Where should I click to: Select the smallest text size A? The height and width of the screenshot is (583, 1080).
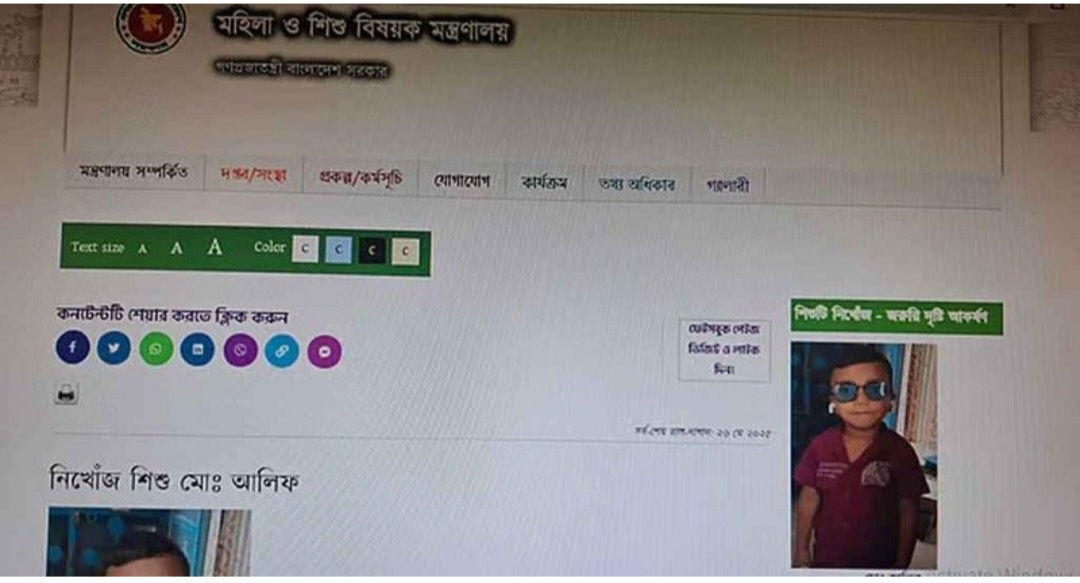tap(143, 249)
